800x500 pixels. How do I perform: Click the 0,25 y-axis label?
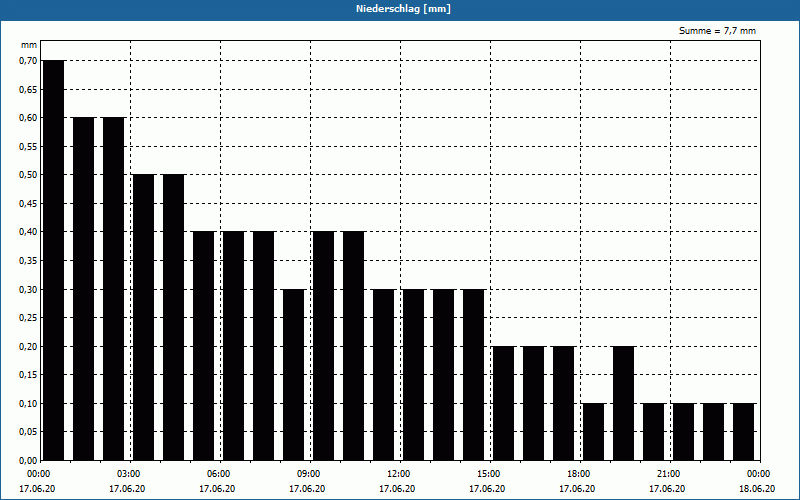point(29,318)
